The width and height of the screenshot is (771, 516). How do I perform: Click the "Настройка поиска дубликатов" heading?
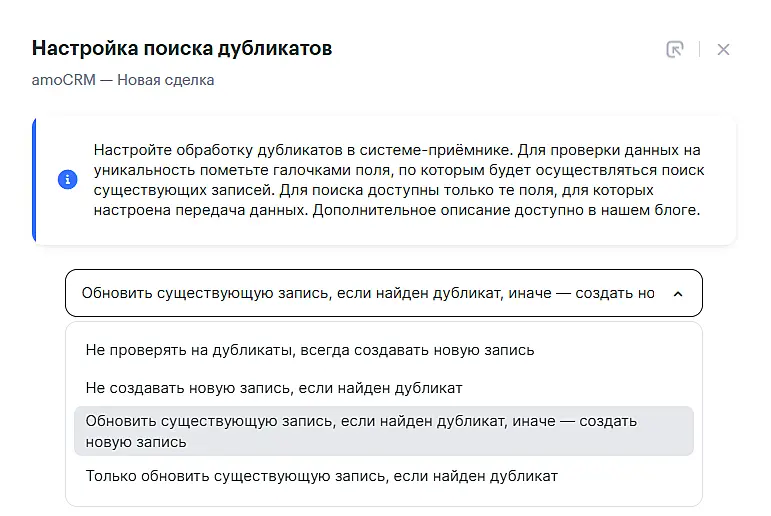coord(182,48)
